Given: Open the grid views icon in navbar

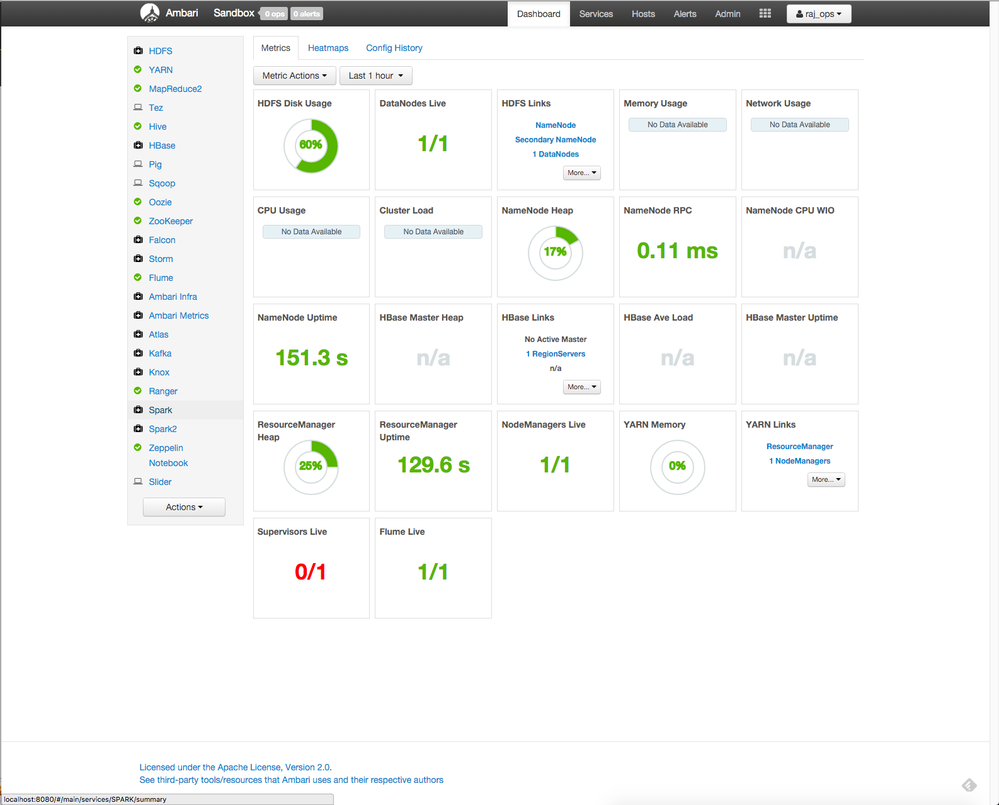Looking at the screenshot, I should (765, 14).
